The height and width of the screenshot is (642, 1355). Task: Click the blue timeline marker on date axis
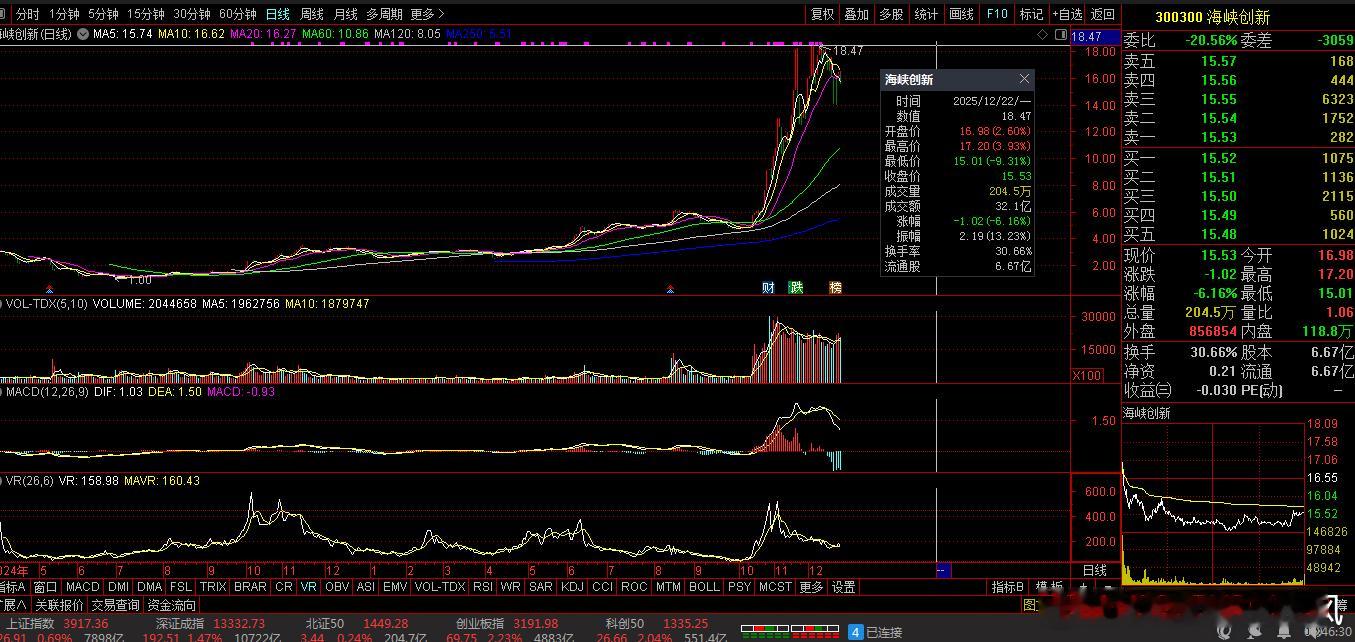(941, 570)
